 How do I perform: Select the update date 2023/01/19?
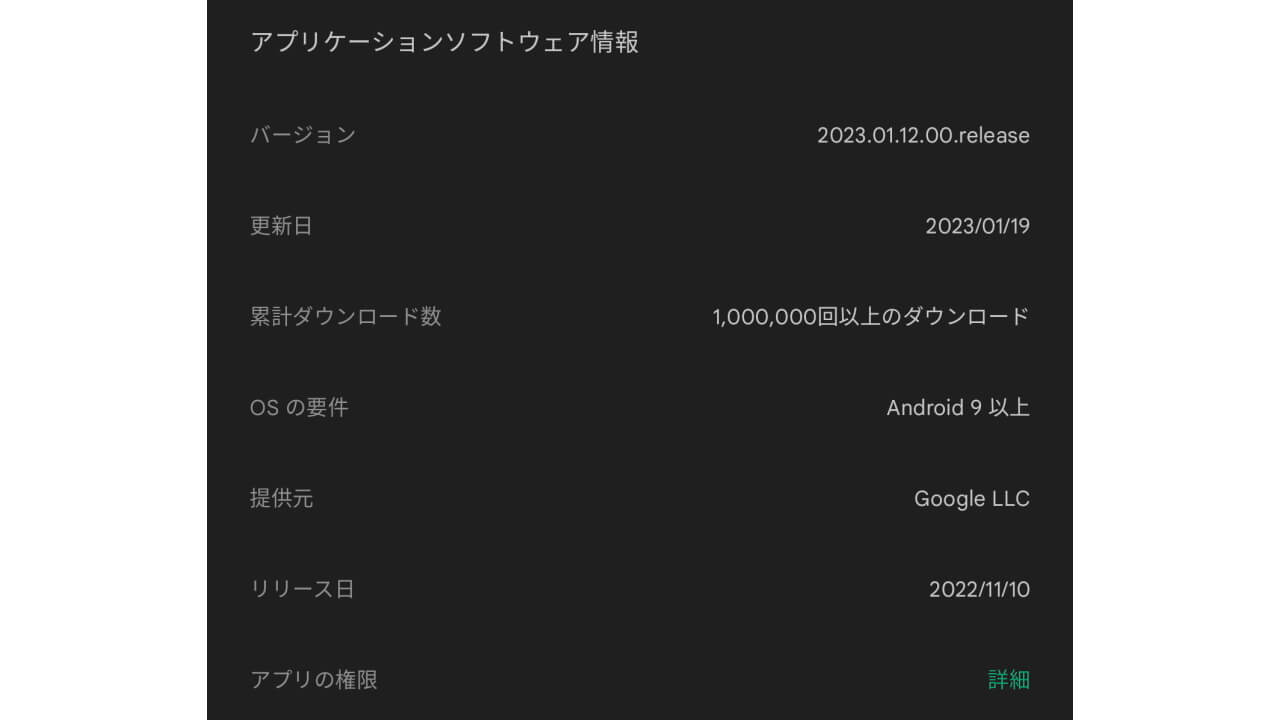(x=977, y=226)
